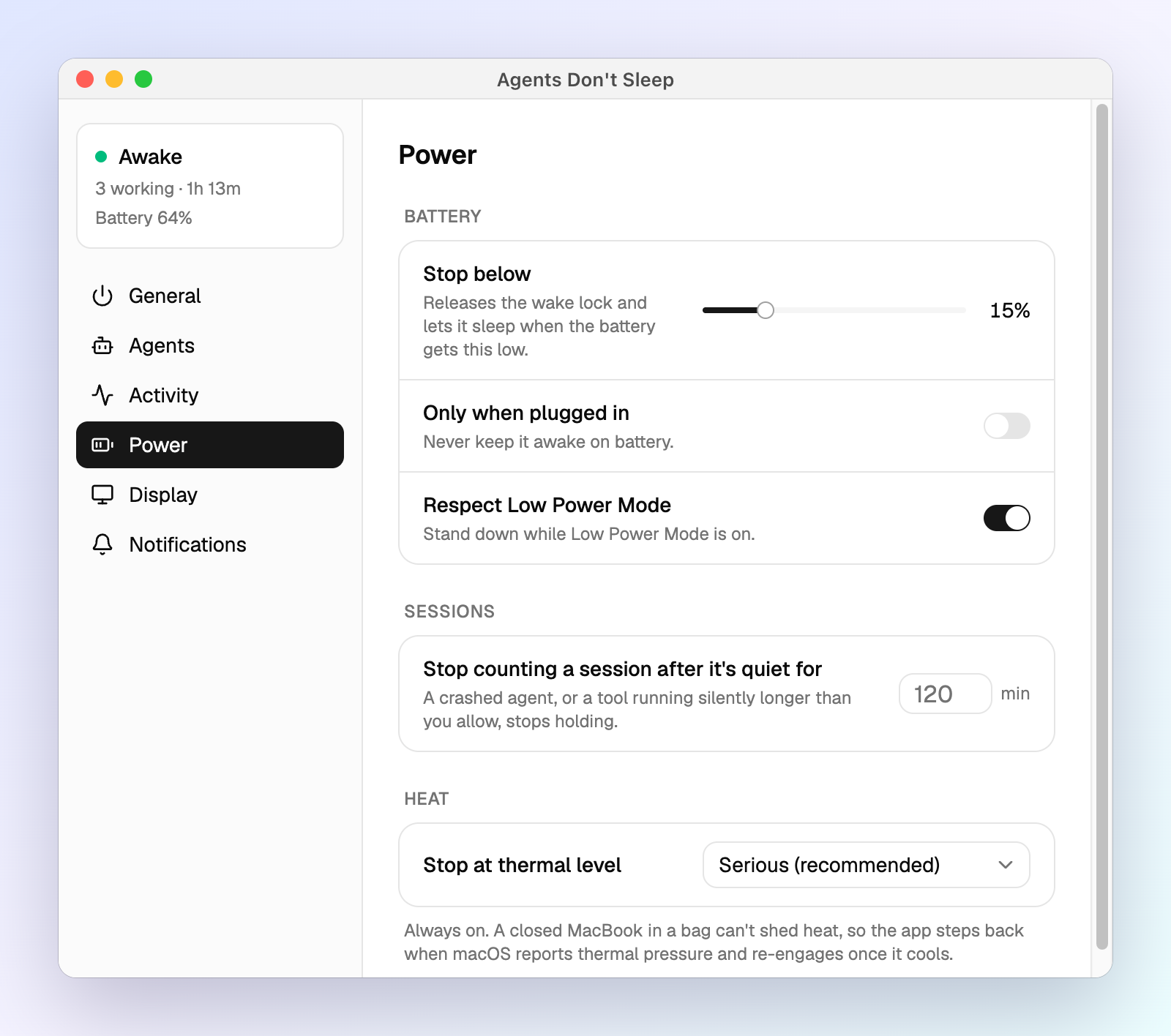The image size is (1171, 1036).
Task: Click the 'Only when plugged in' title
Action: [526, 413]
